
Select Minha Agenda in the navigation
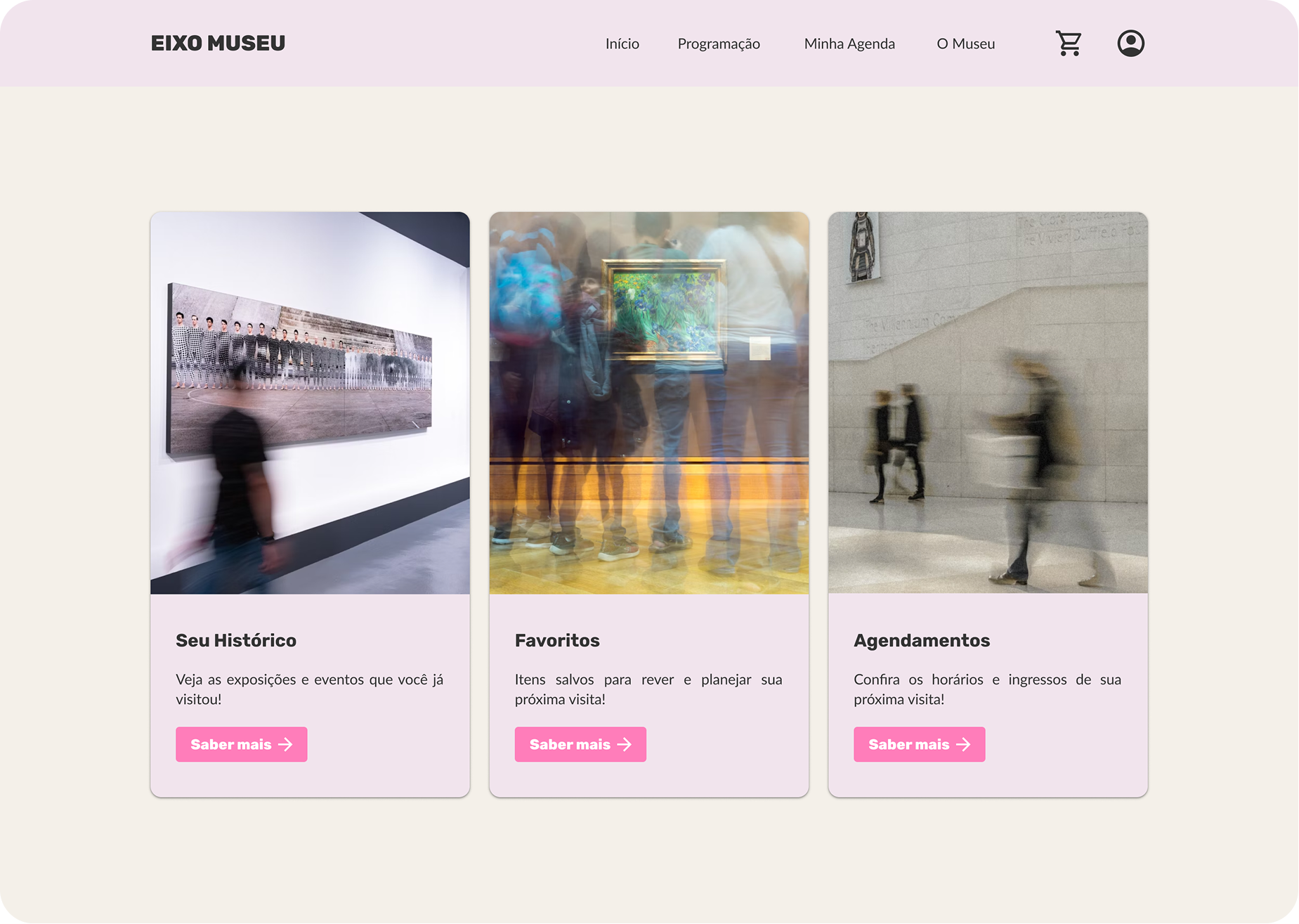pyautogui.click(x=849, y=44)
